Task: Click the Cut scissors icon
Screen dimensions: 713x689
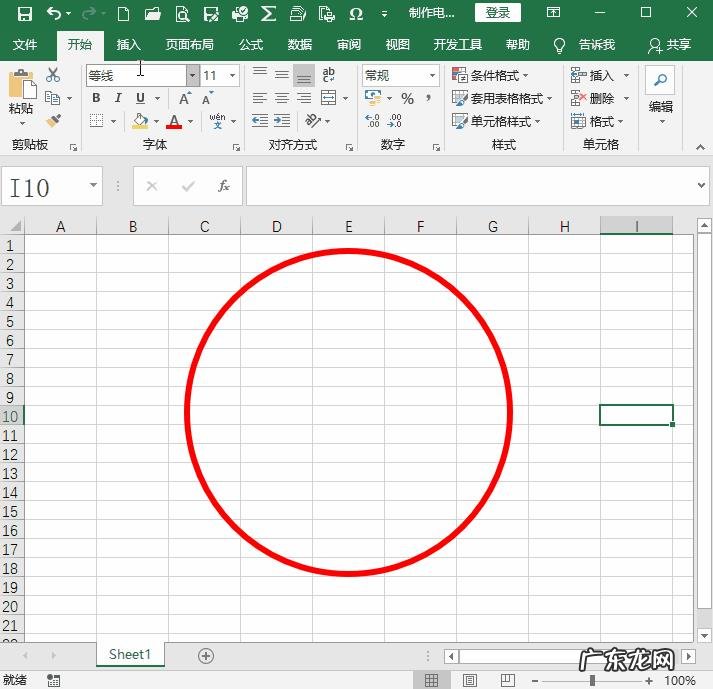Action: (x=53, y=76)
